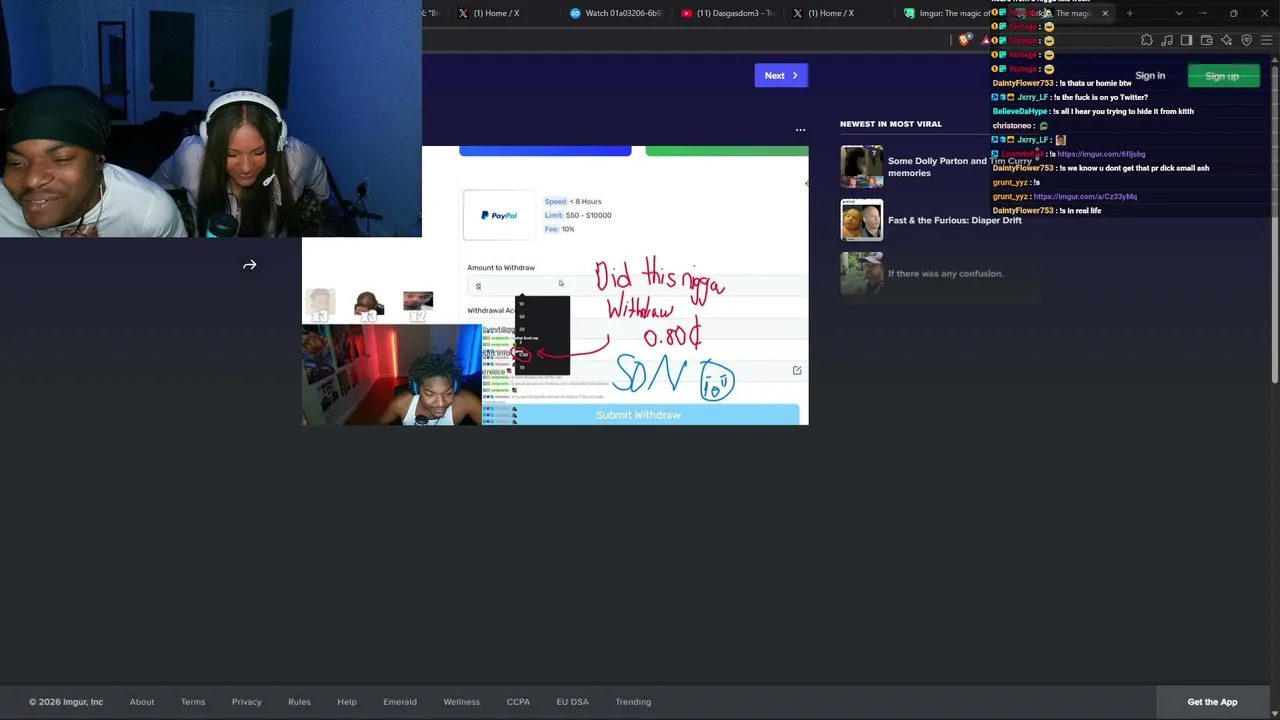1280x720 pixels.
Task: Switch to the '(11) Dasgasdom3' YouTube tab
Action: [727, 13]
